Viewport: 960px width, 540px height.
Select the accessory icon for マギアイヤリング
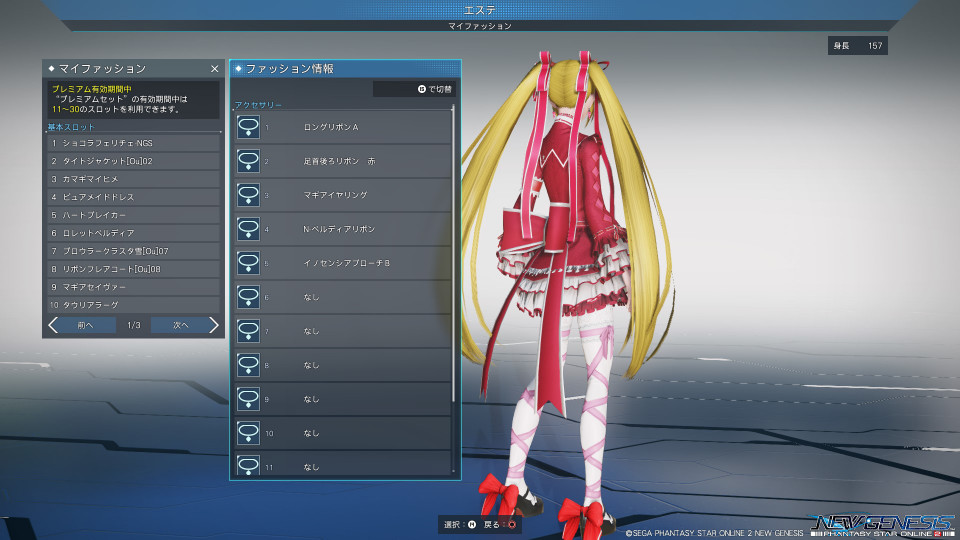[x=248, y=195]
